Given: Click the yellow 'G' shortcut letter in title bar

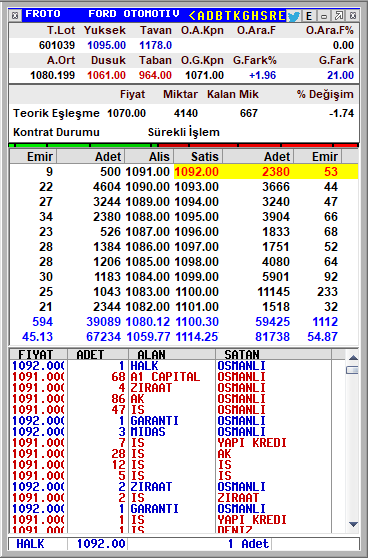Looking at the screenshot, I should [x=246, y=16].
